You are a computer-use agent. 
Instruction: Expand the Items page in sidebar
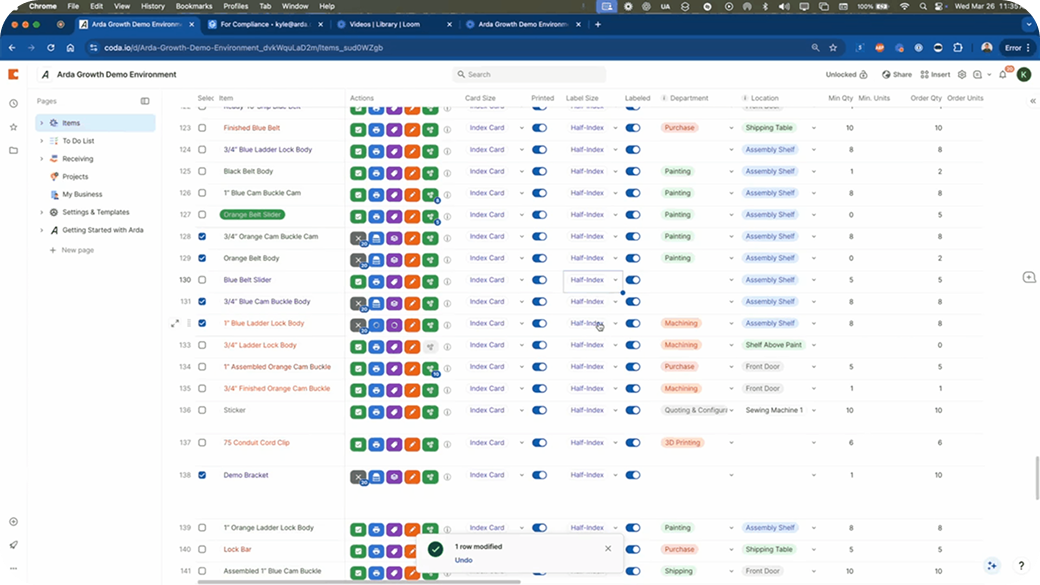[41, 123]
